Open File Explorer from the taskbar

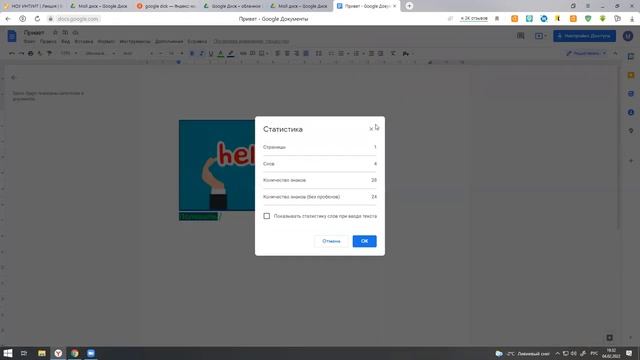42,353
